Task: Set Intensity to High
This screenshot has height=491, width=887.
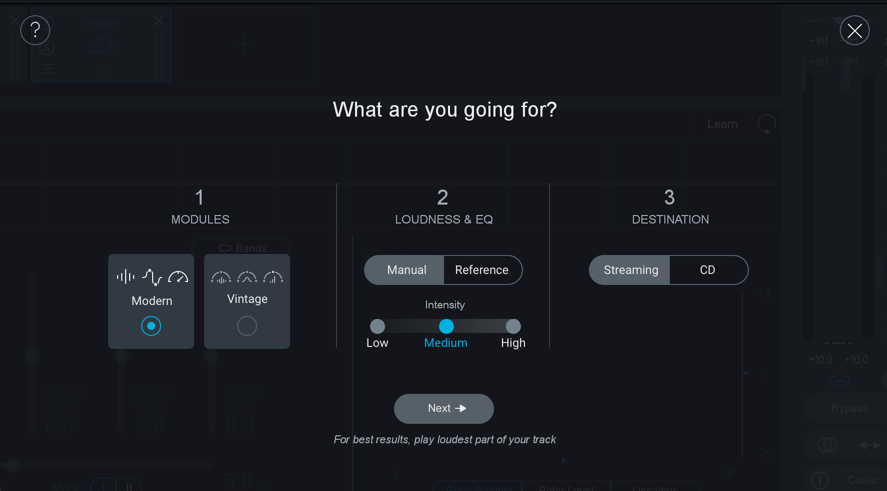Action: tap(513, 326)
